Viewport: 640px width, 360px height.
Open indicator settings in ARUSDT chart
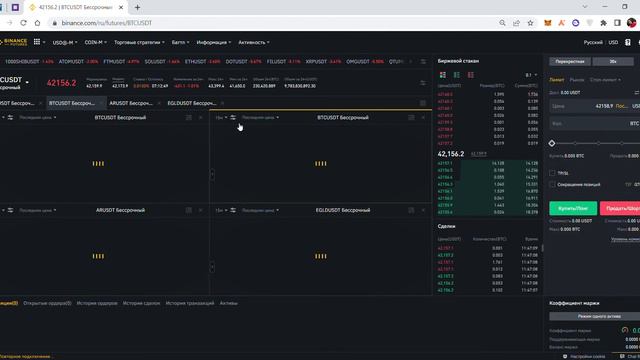[11, 210]
